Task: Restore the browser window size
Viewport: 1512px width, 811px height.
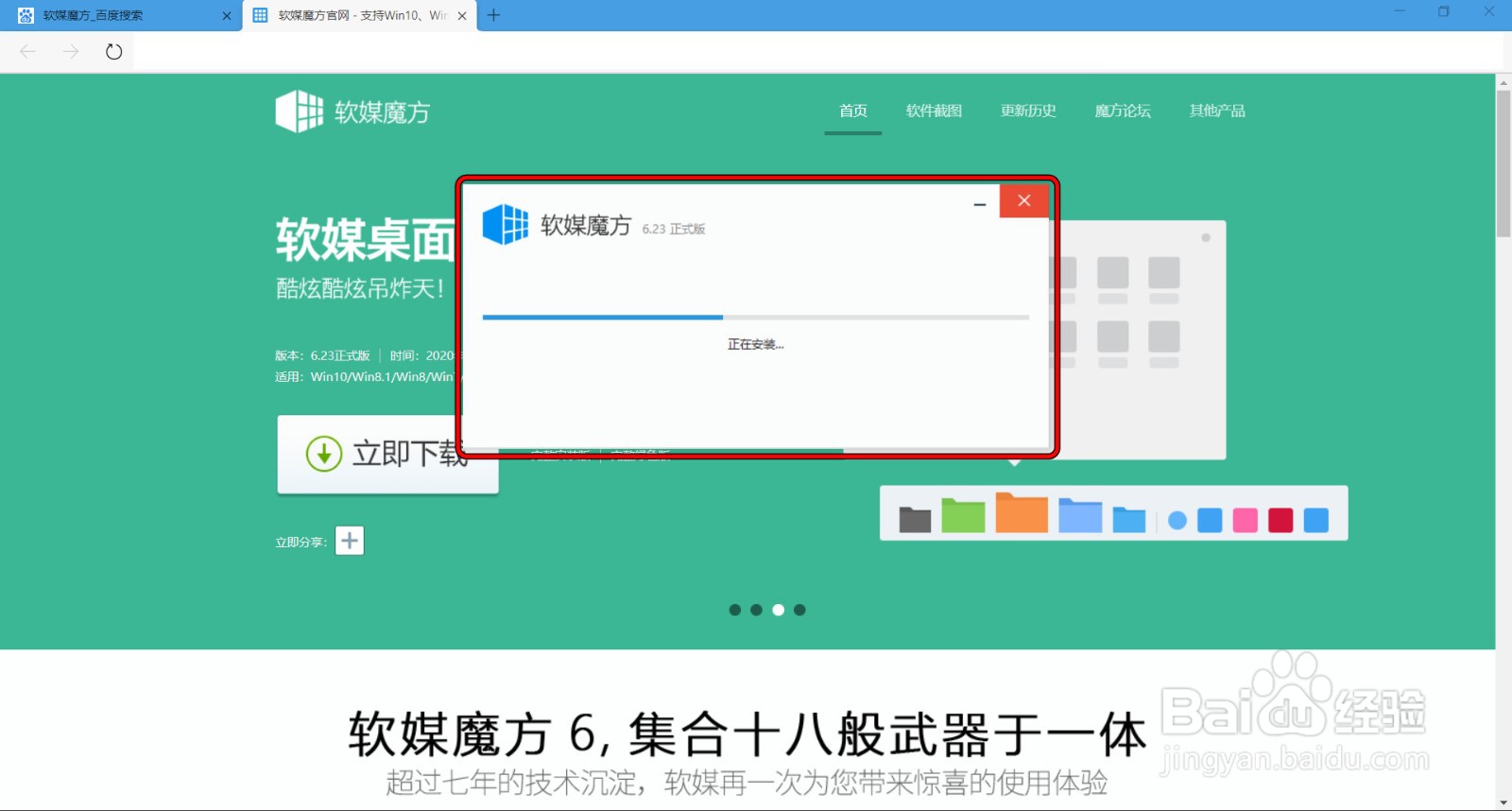Action: point(1443,11)
